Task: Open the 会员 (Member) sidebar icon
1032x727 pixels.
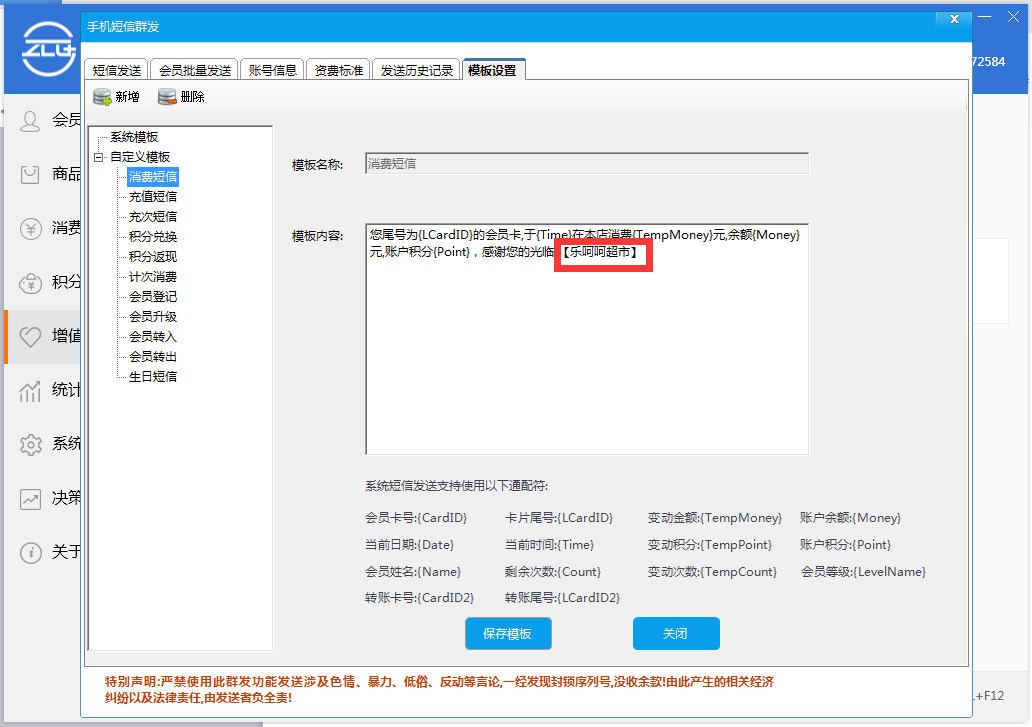Action: click(x=30, y=119)
